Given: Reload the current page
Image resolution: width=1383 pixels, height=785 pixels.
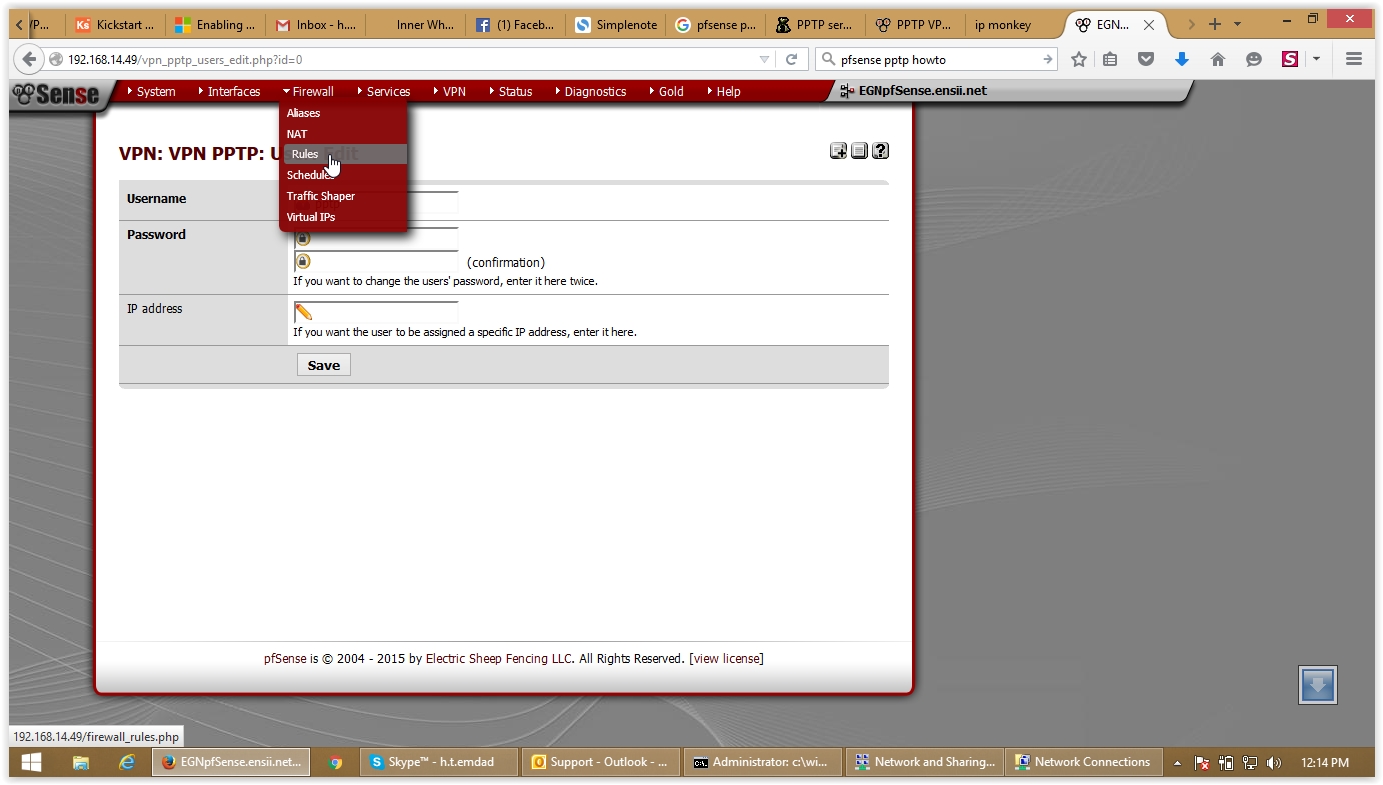Looking at the screenshot, I should (x=791, y=59).
